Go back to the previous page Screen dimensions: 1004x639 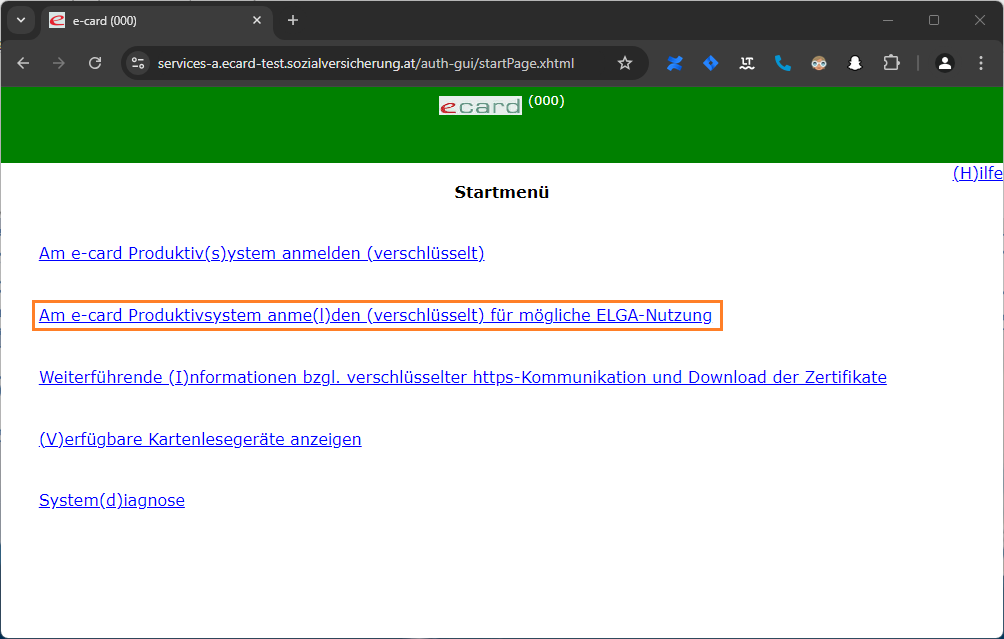[x=23, y=63]
